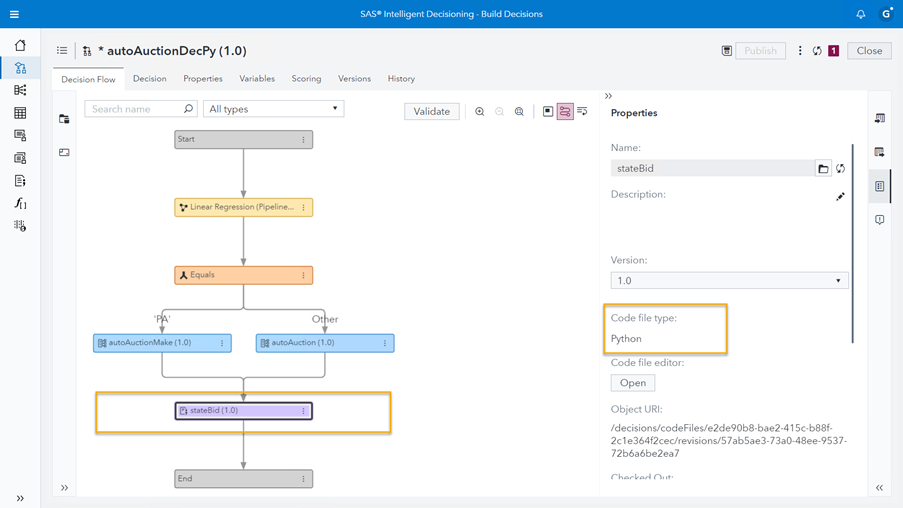The image size is (903, 508).
Task: Open the All types filter dropdown
Action: [x=273, y=109]
